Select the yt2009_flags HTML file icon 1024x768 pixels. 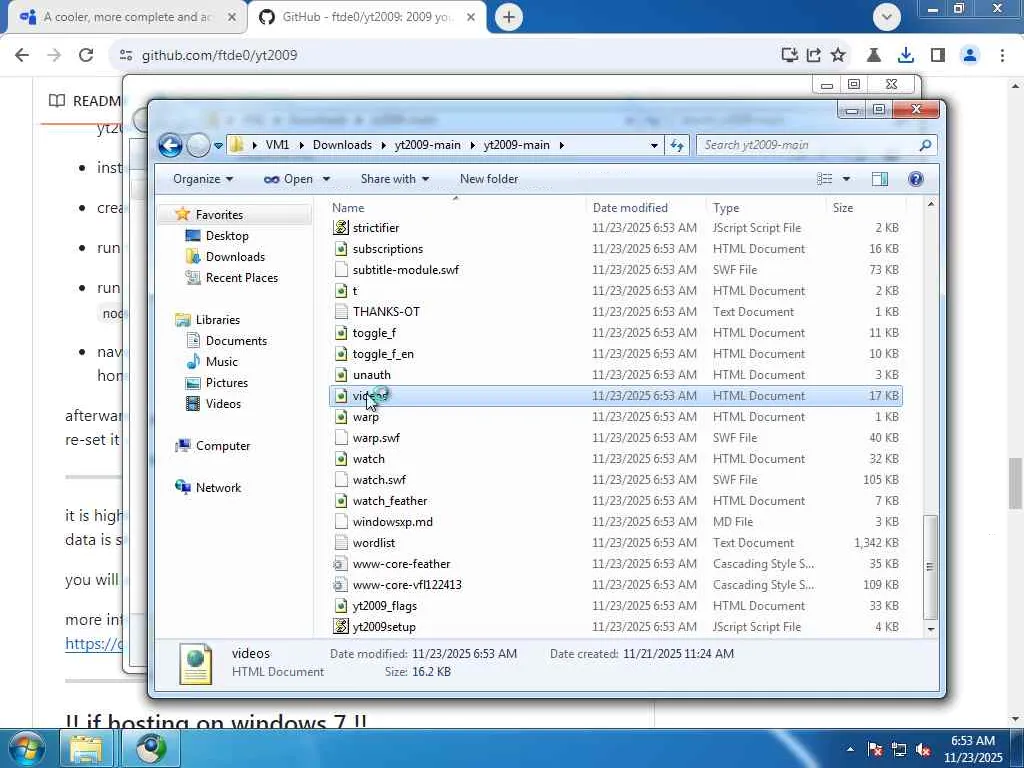(x=340, y=605)
